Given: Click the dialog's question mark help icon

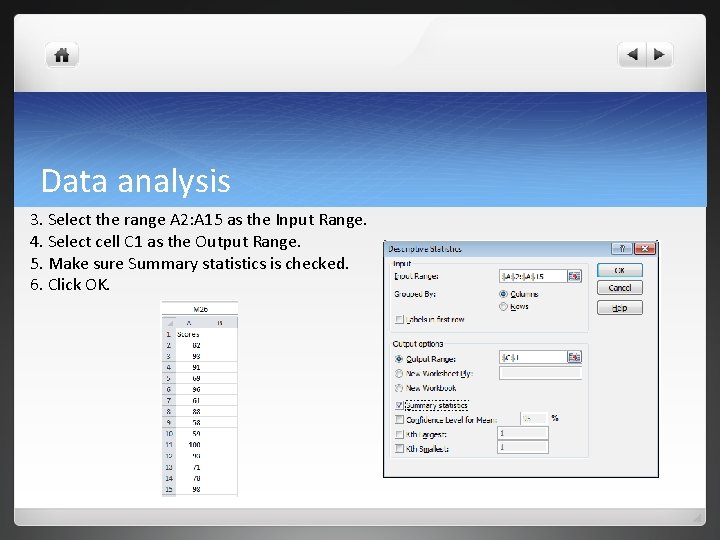Looking at the screenshot, I should click(622, 248).
